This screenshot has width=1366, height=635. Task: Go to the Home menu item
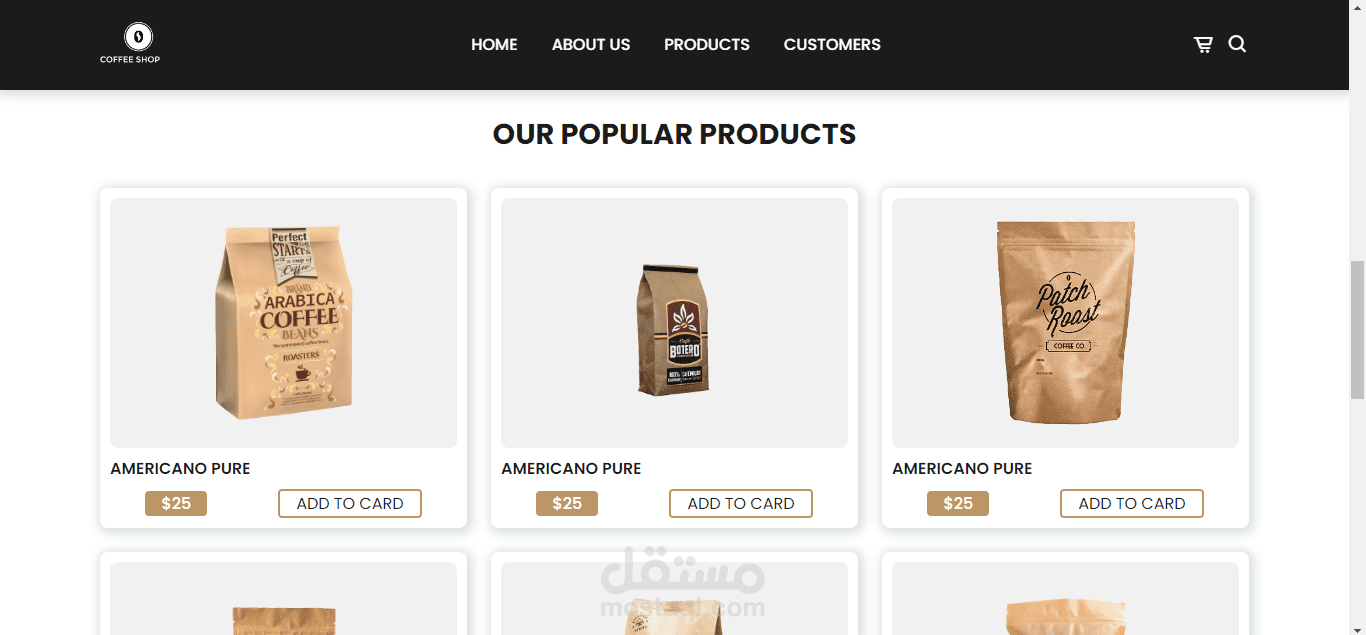coord(494,44)
